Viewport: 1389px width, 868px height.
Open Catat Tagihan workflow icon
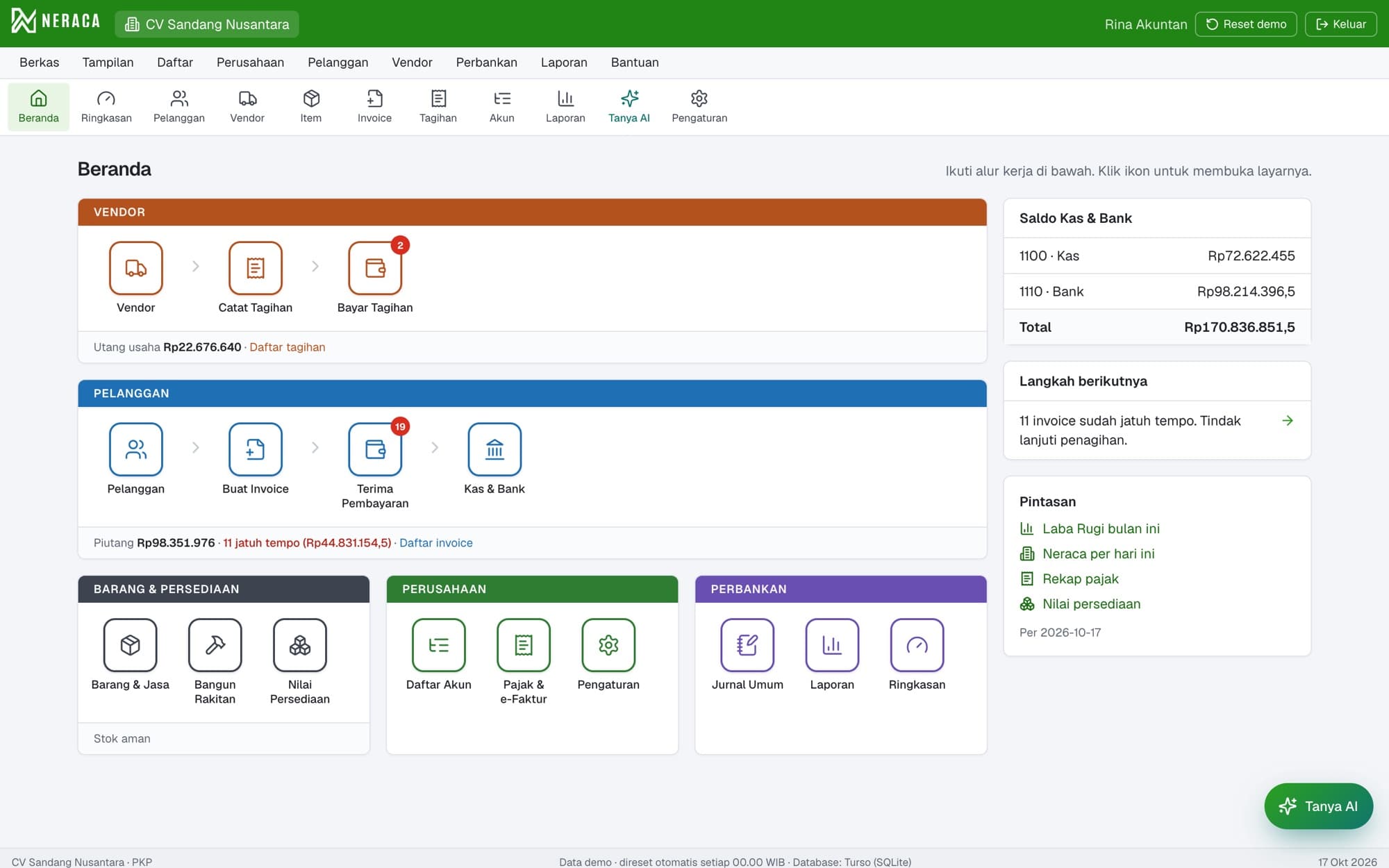pos(255,268)
